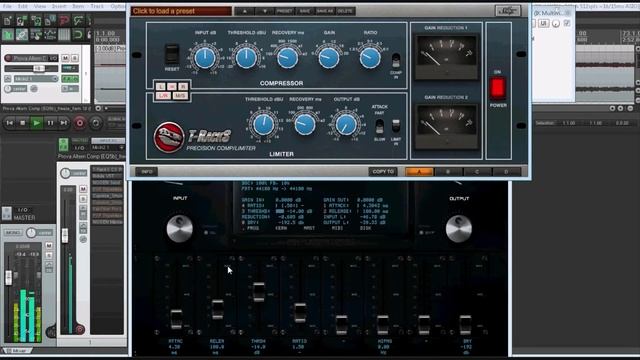Image resolution: width=640 pixels, height=360 pixels.
Task: Click the SAVE AS preset button
Action: click(x=324, y=11)
